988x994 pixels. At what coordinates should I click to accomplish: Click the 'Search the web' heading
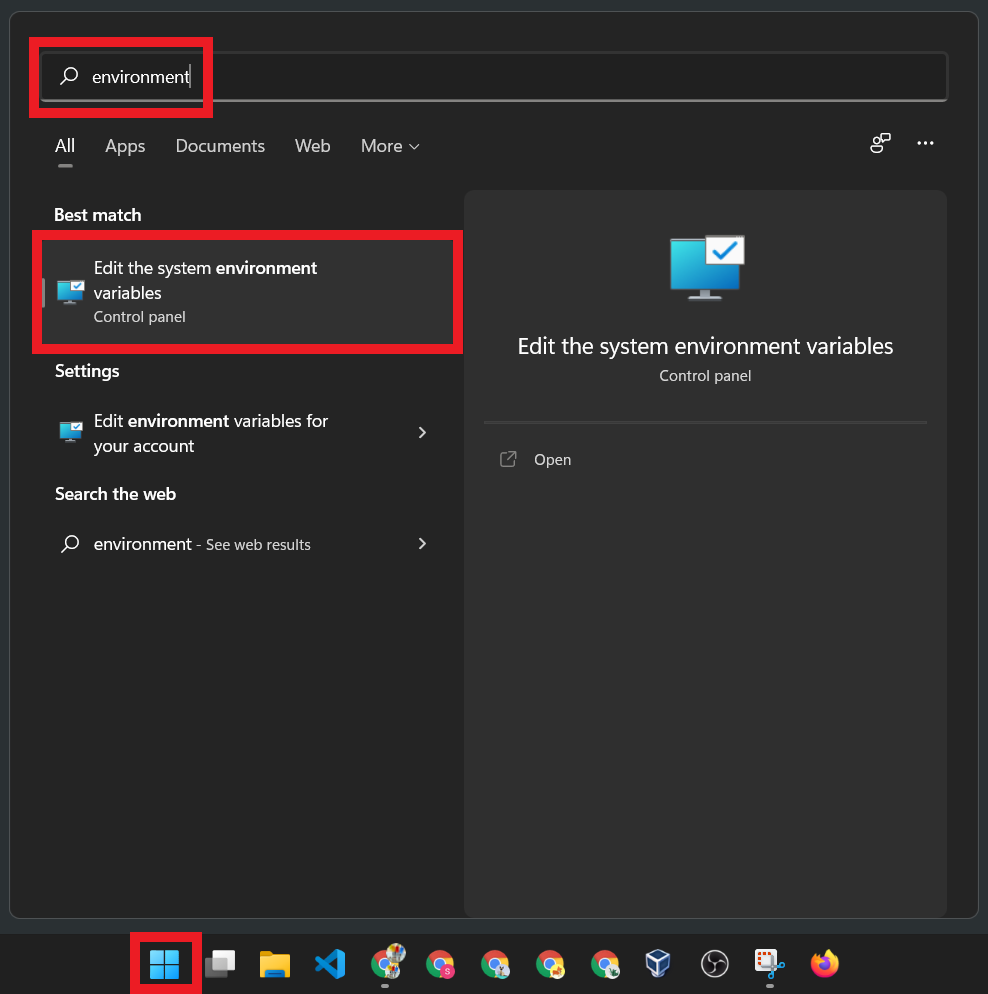click(115, 494)
